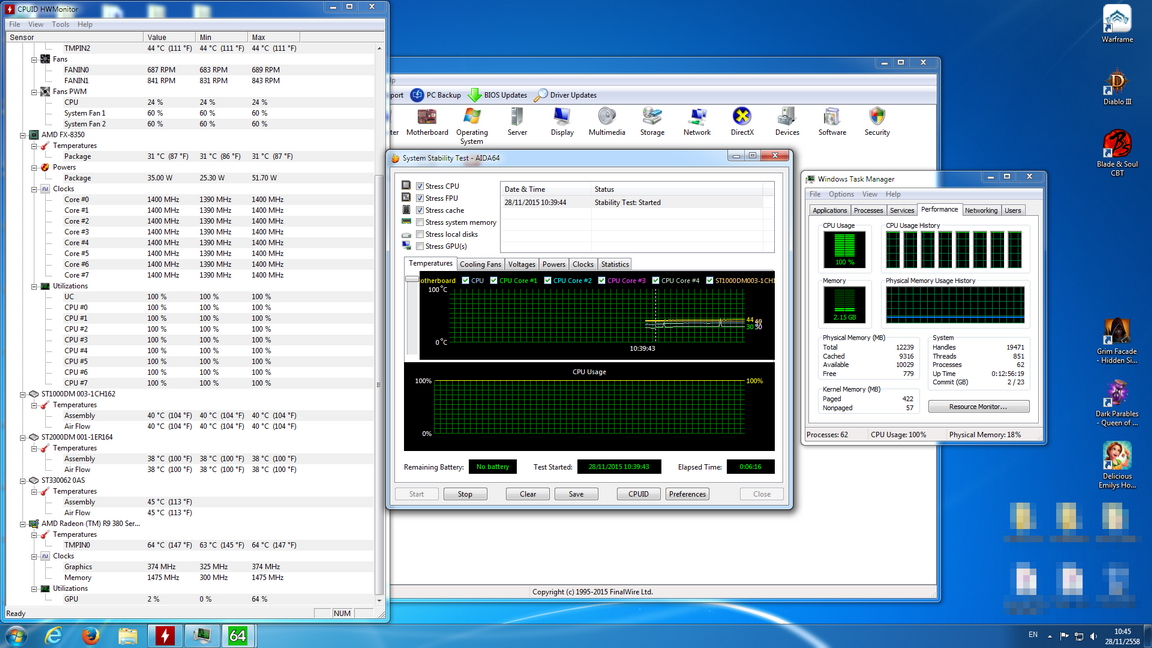Open Task Manager Options menu

coord(841,195)
